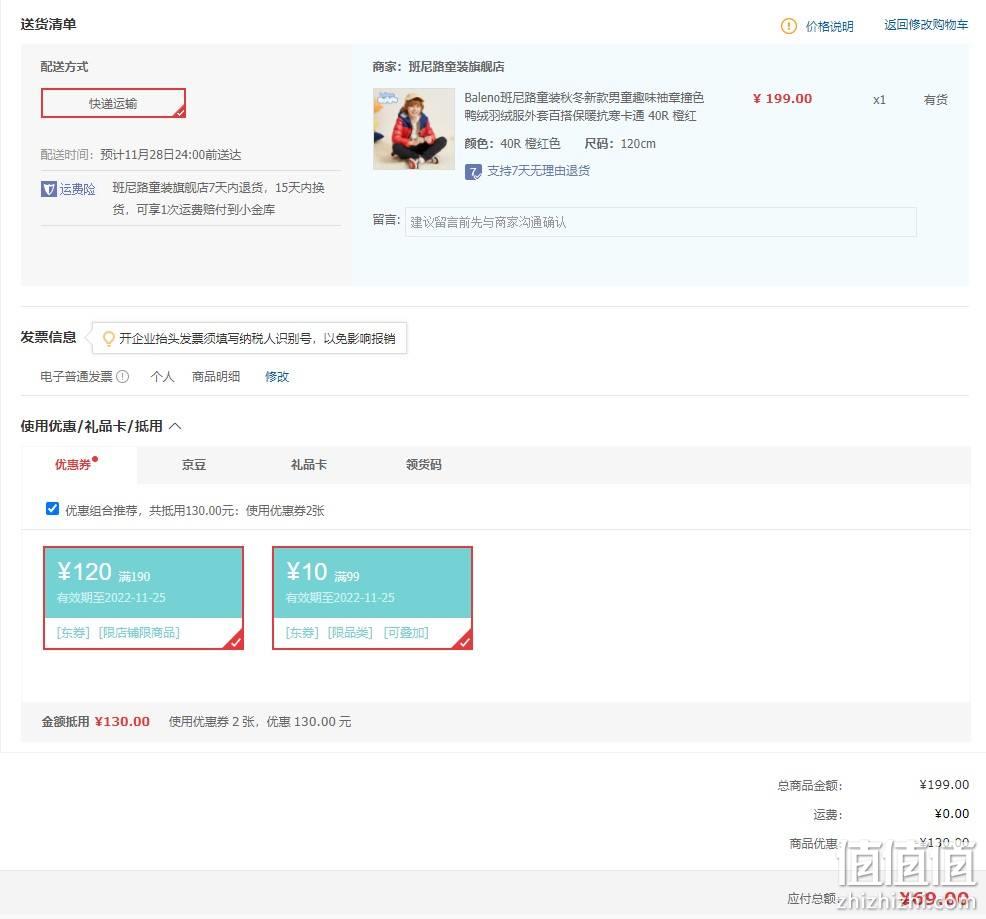Click the 商品明细 invoice content text
The width and height of the screenshot is (986, 919).
[x=216, y=376]
